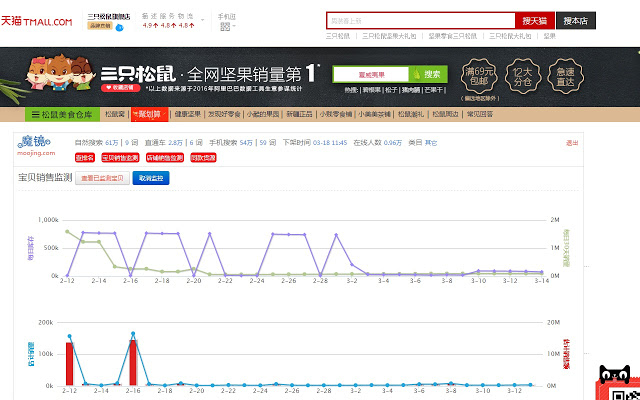Click the 退出 link in the 魔镜 panel
The height and width of the screenshot is (400, 640).
572,143
